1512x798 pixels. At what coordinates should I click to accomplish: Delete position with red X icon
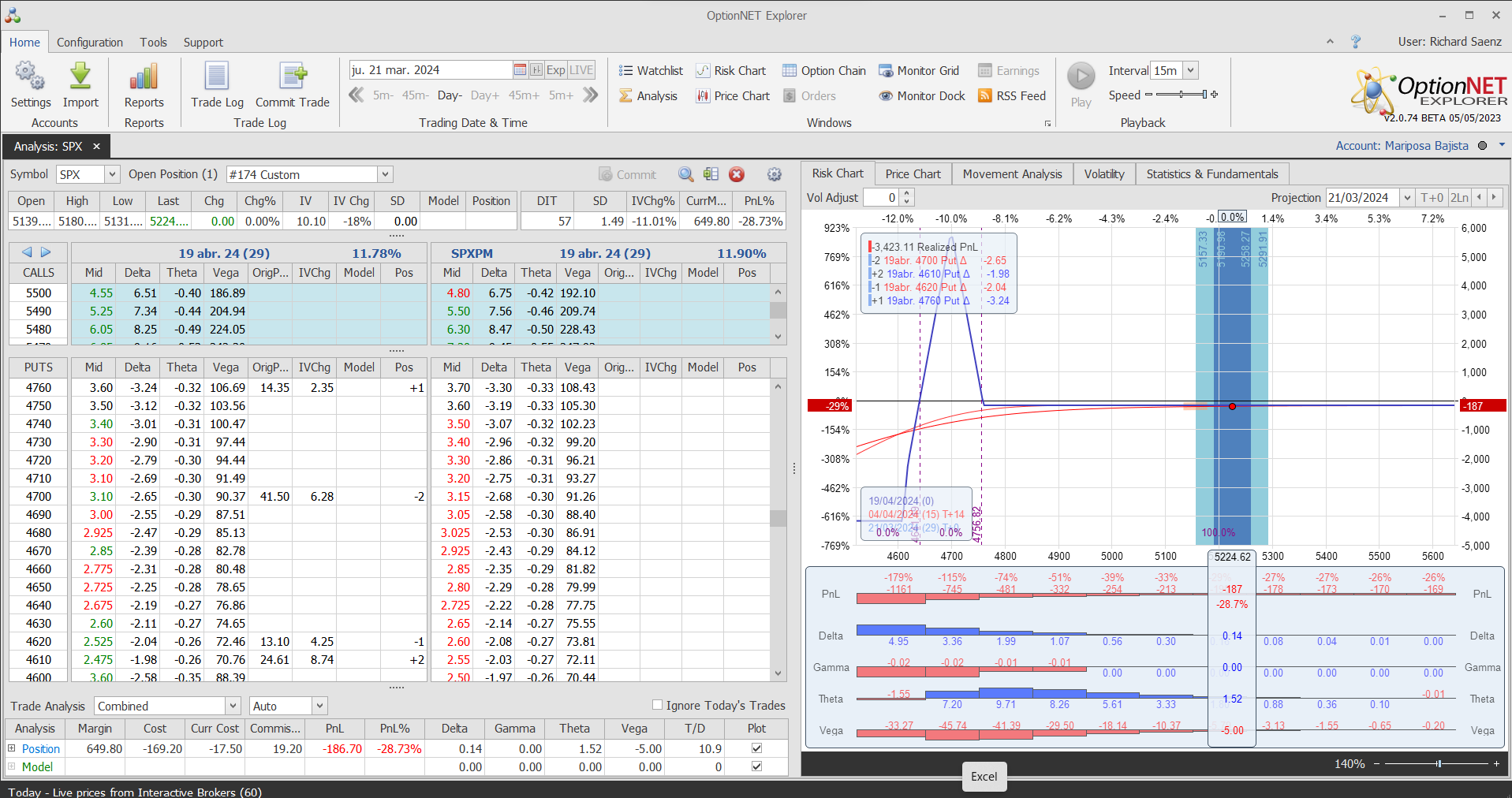click(737, 175)
